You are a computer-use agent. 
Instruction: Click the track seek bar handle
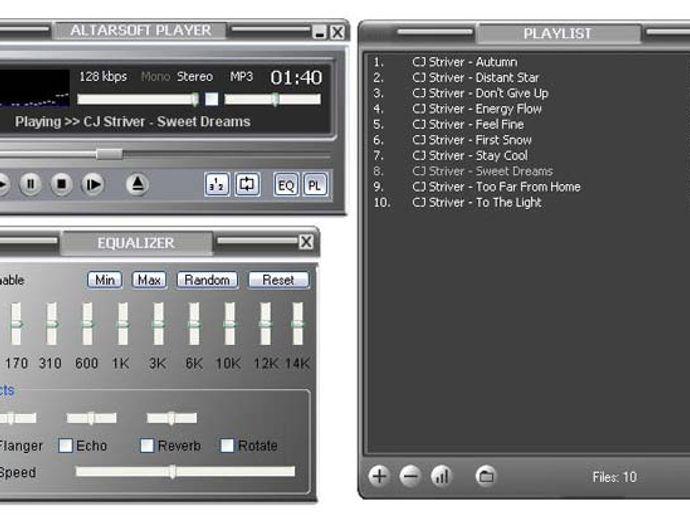(x=109, y=154)
